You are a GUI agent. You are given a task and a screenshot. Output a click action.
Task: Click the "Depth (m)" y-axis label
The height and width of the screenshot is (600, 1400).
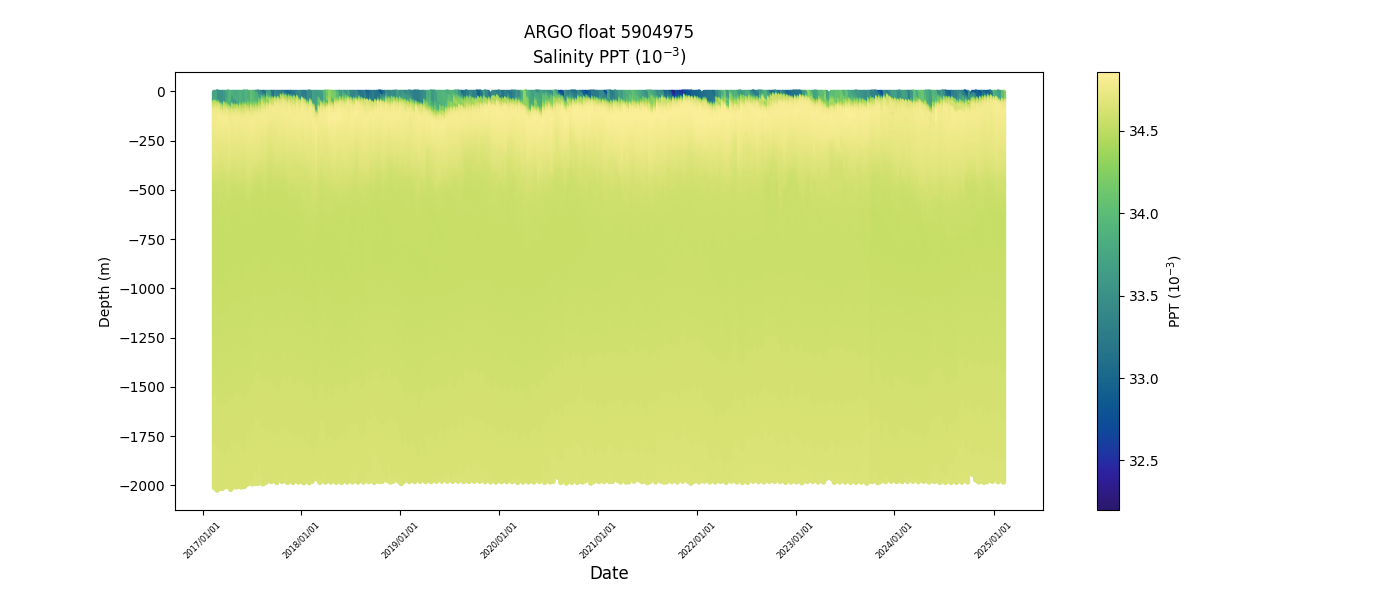point(105,291)
